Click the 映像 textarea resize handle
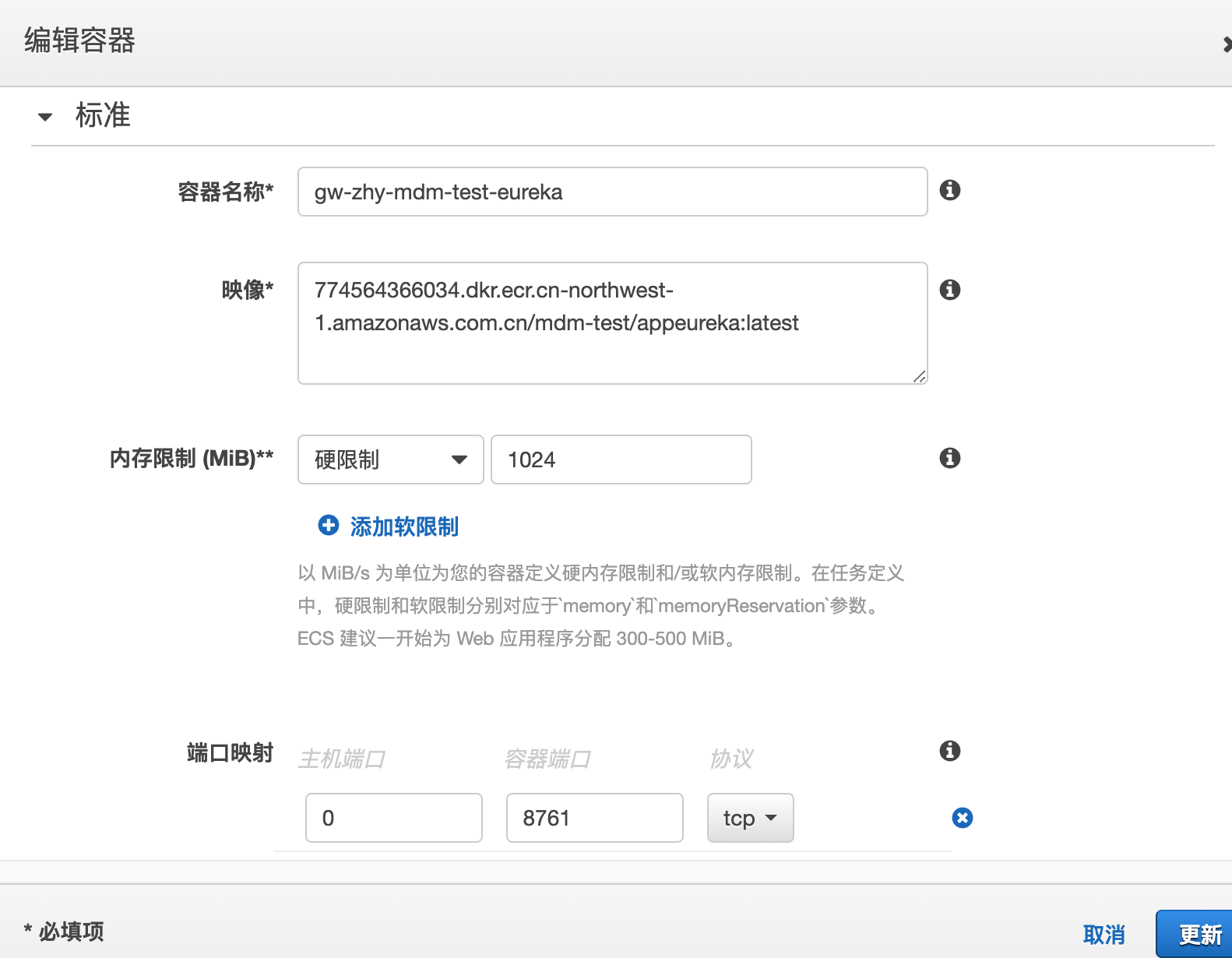Image resolution: width=1232 pixels, height=958 pixels. [920, 377]
